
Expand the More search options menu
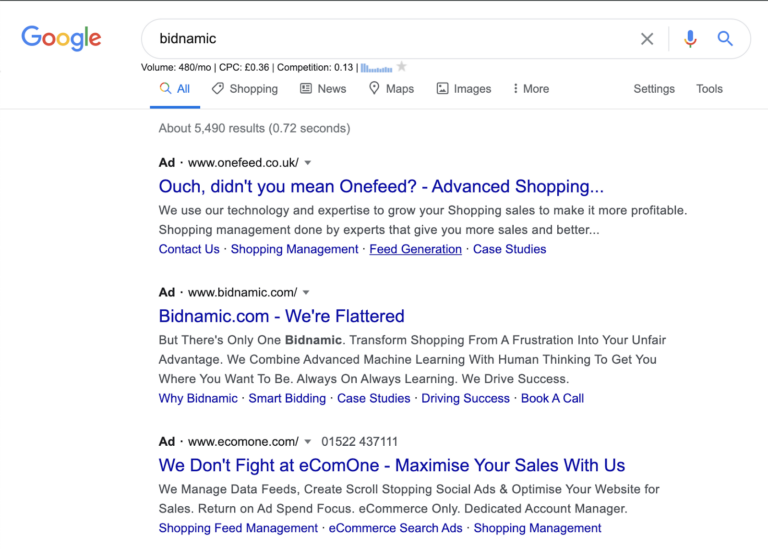click(x=531, y=89)
